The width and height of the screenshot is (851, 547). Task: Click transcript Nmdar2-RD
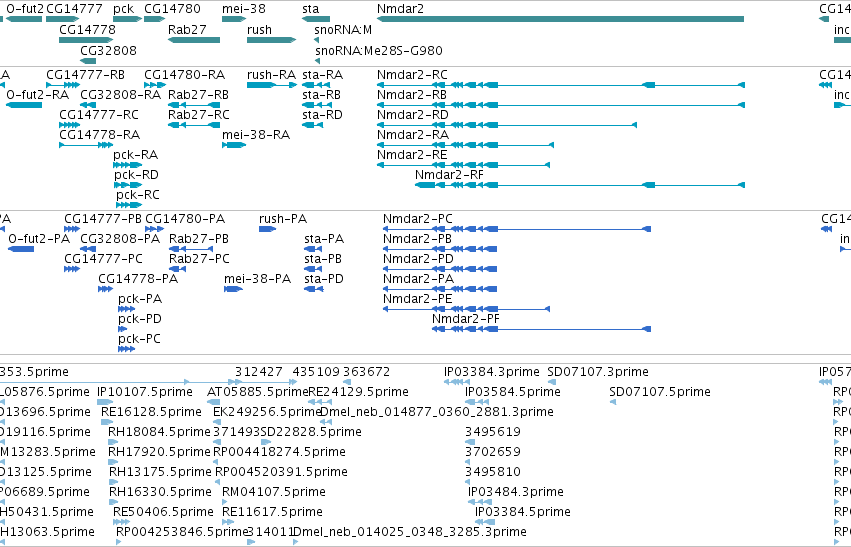tap(413, 115)
